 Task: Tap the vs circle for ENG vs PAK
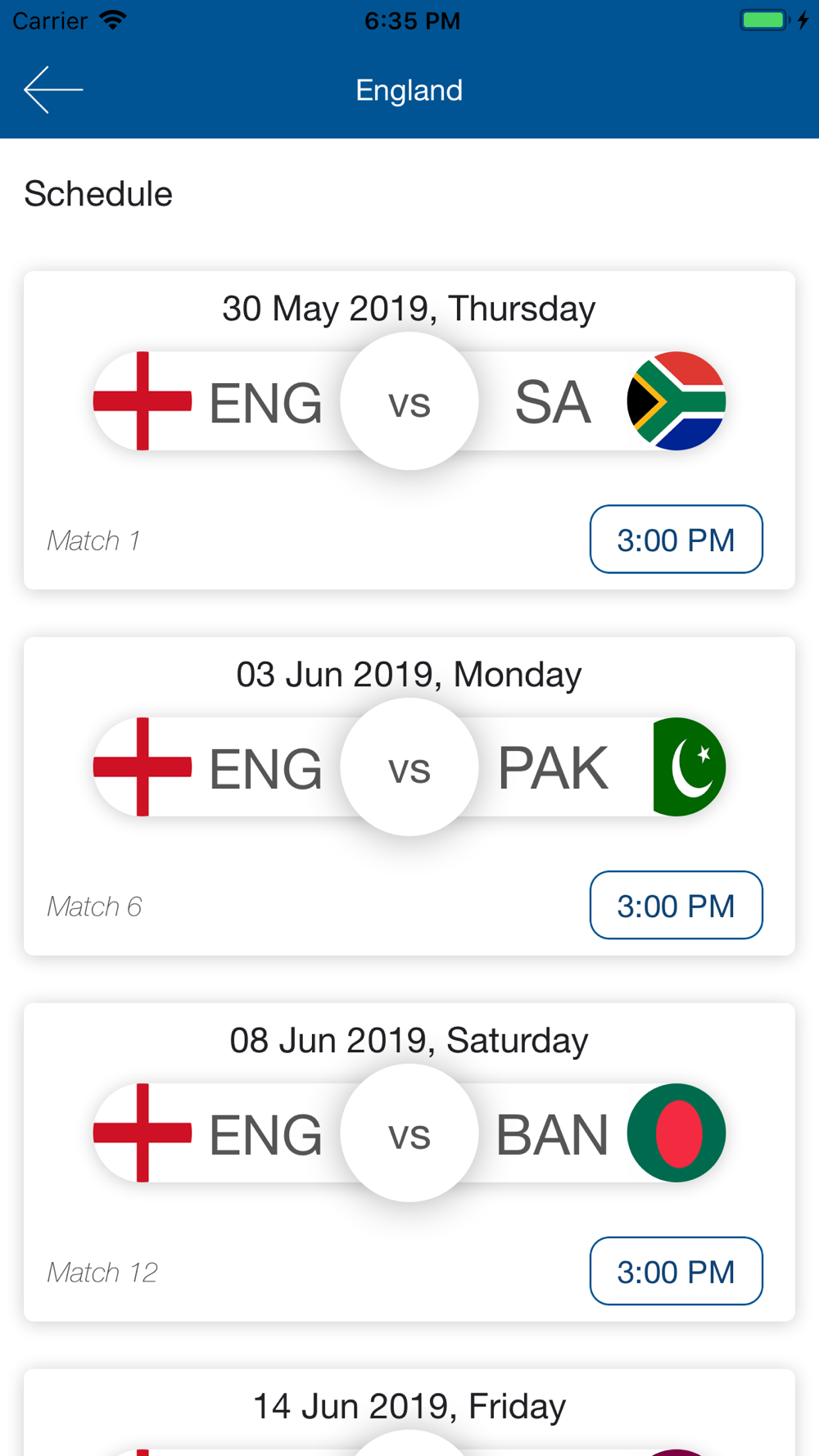[409, 767]
